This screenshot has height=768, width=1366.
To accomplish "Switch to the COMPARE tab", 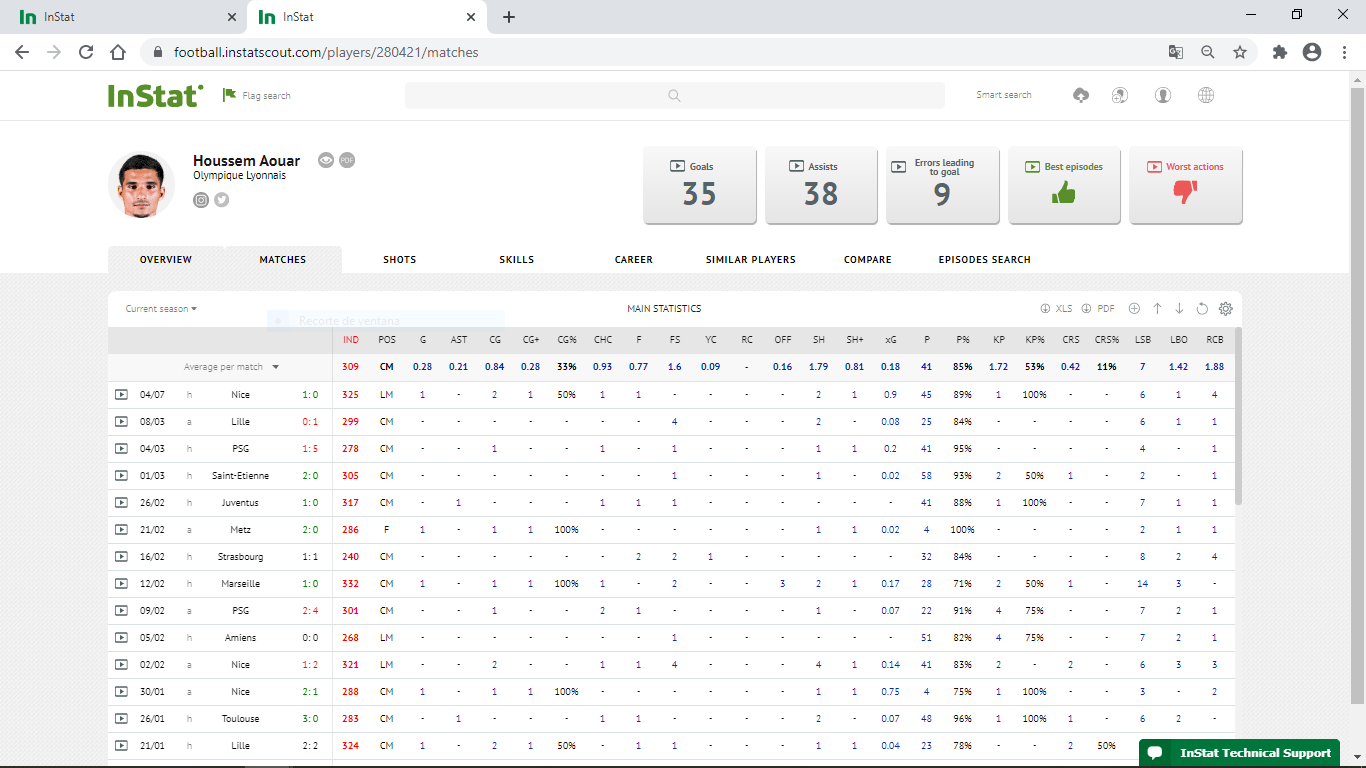I will [868, 260].
